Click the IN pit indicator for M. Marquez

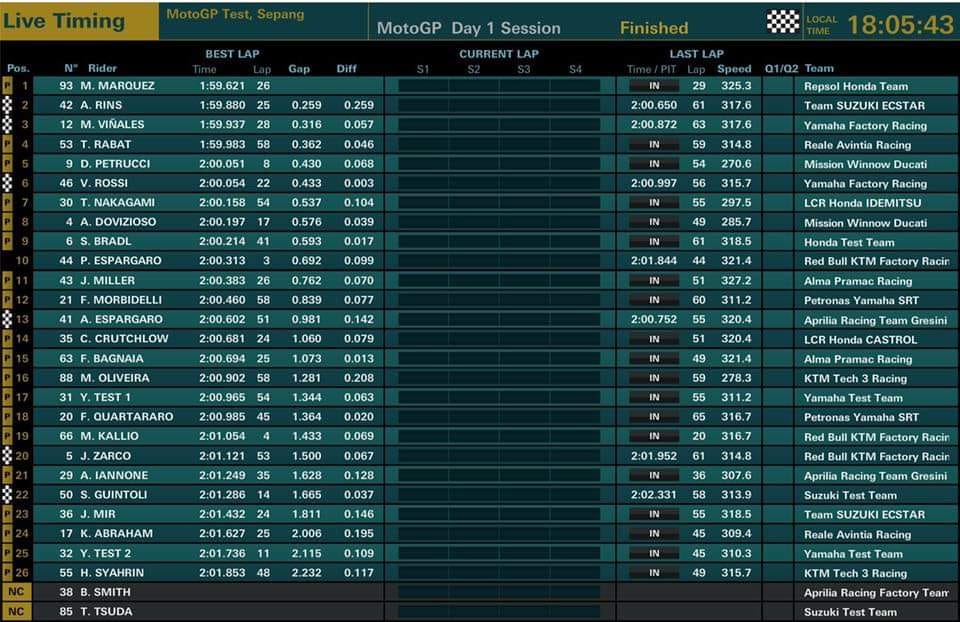(654, 86)
